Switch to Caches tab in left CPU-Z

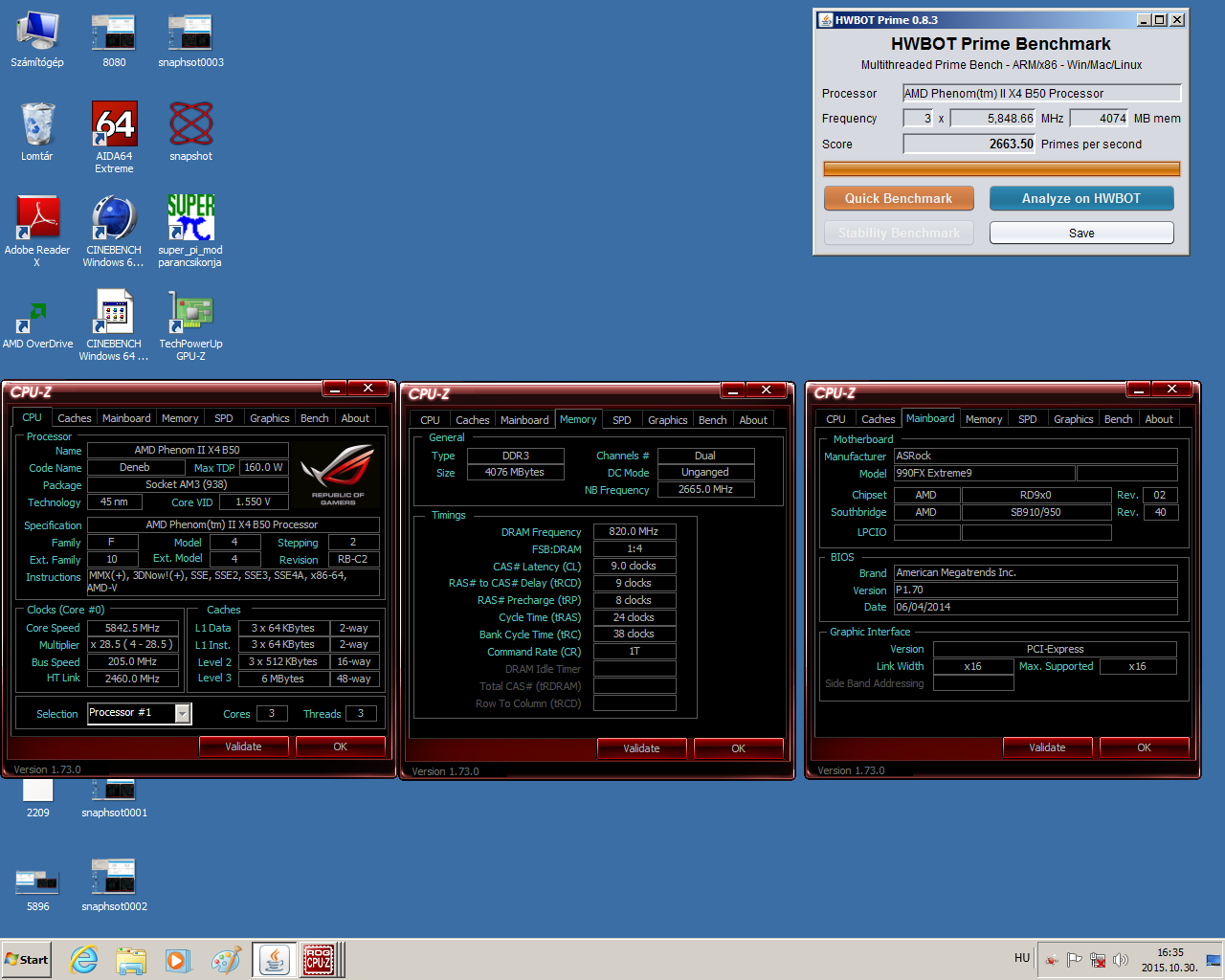74,418
